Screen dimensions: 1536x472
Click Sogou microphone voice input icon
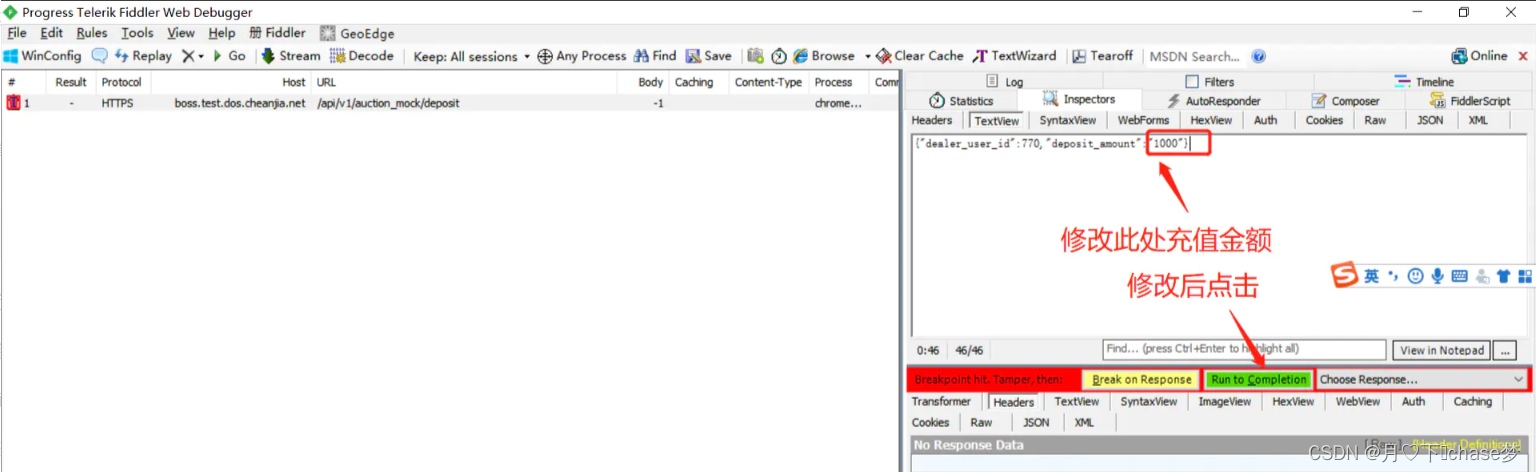[x=1437, y=276]
